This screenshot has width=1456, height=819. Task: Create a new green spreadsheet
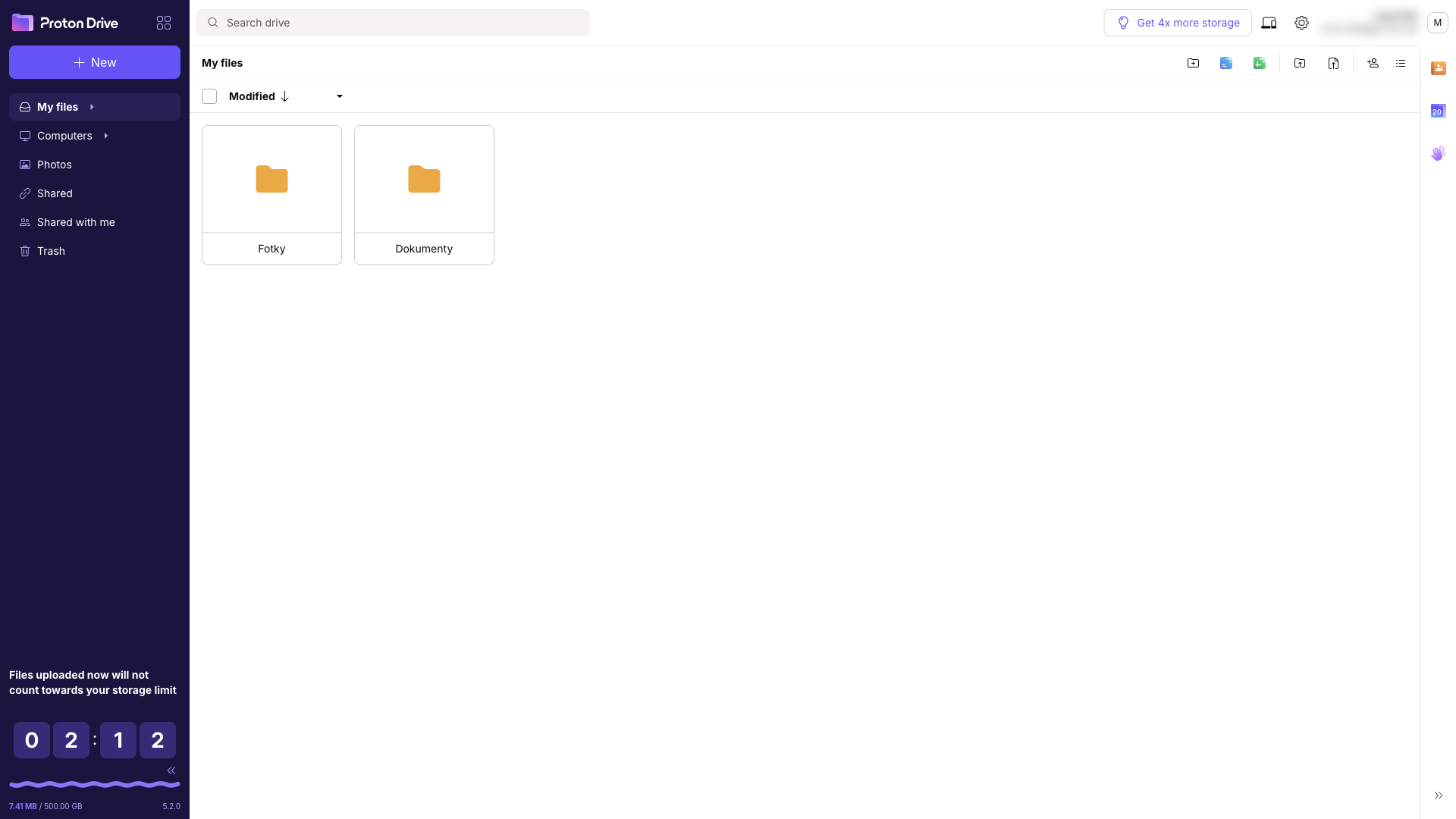pyautogui.click(x=1260, y=63)
